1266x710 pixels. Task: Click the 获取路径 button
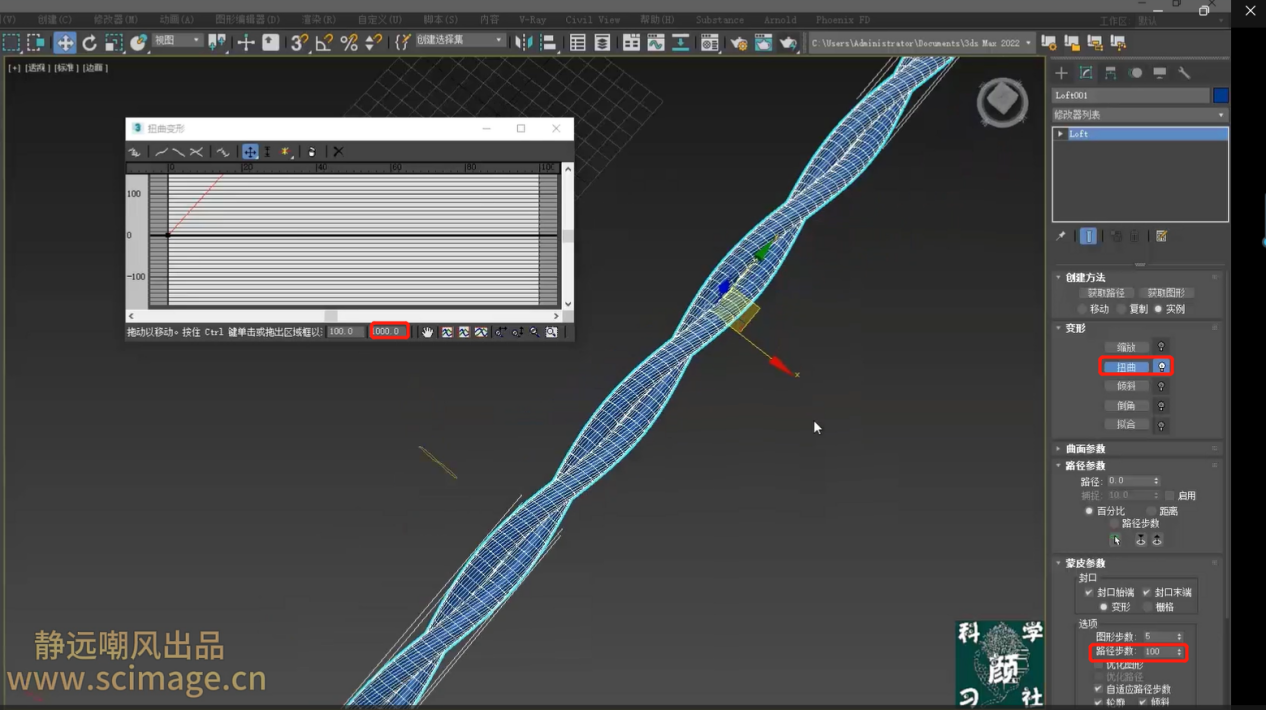[1106, 293]
